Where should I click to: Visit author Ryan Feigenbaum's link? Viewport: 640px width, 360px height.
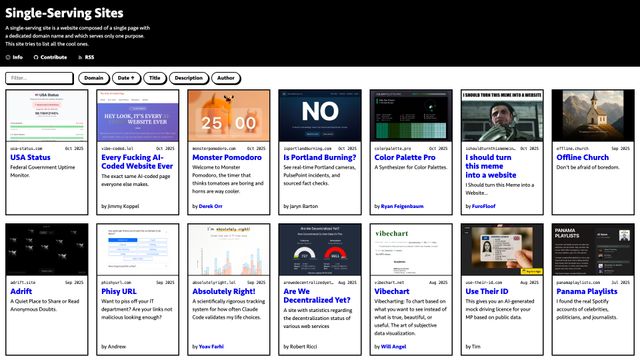pos(402,206)
